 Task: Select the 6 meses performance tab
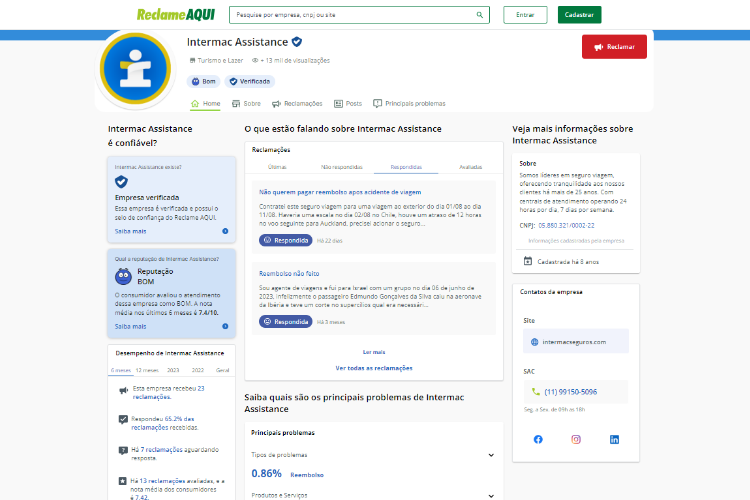pos(121,370)
